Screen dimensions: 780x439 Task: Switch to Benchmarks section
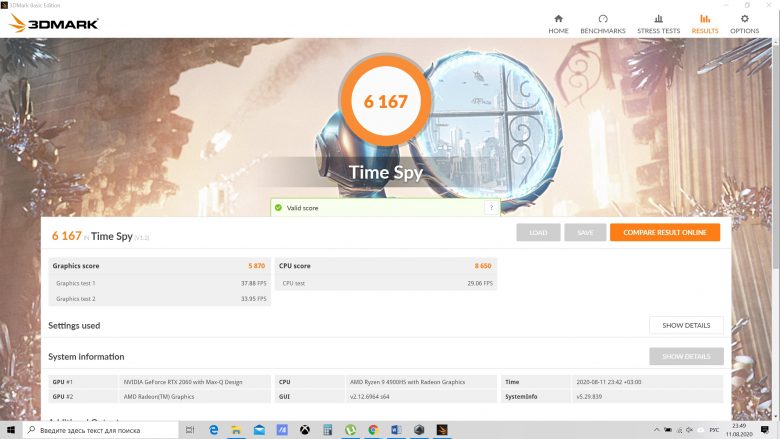coord(603,24)
